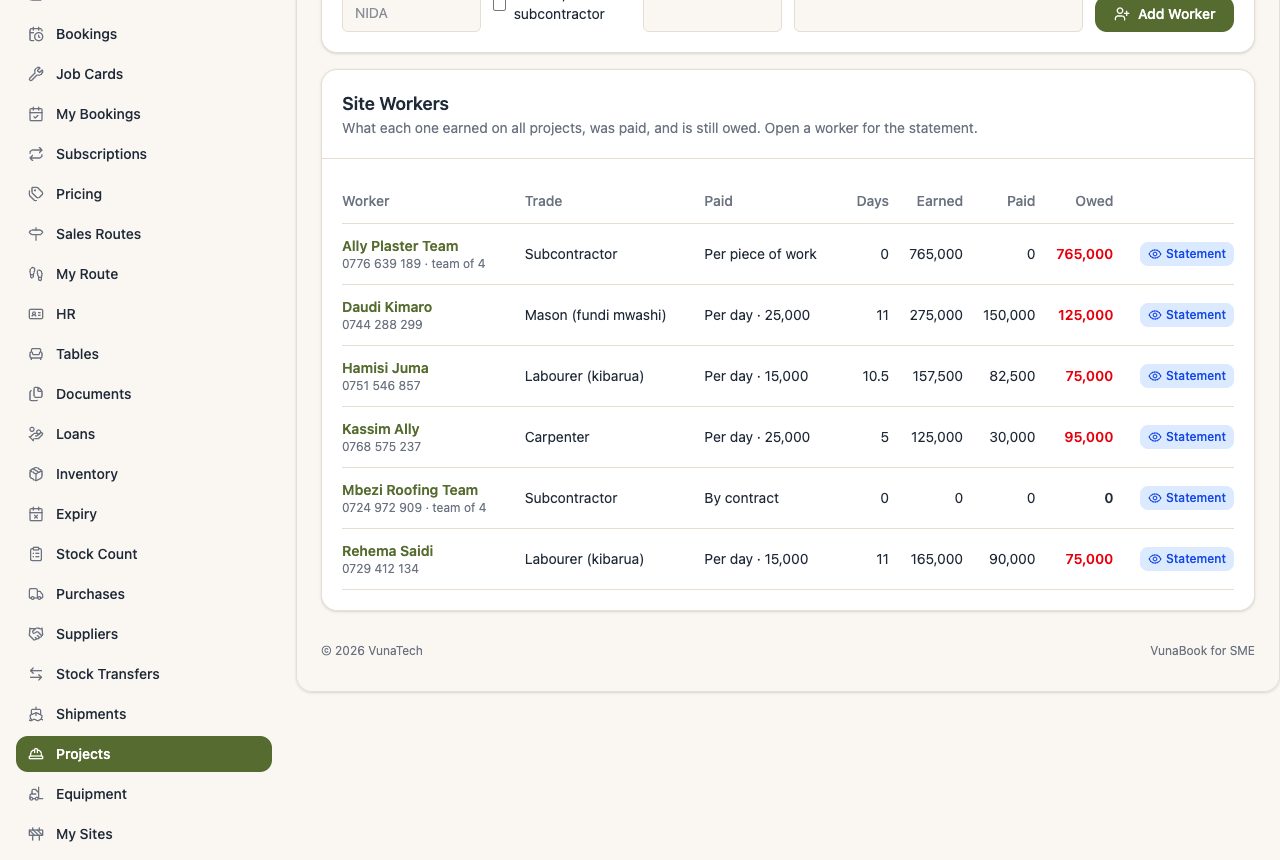Tick the subcontractor checkbox

coord(500,5)
